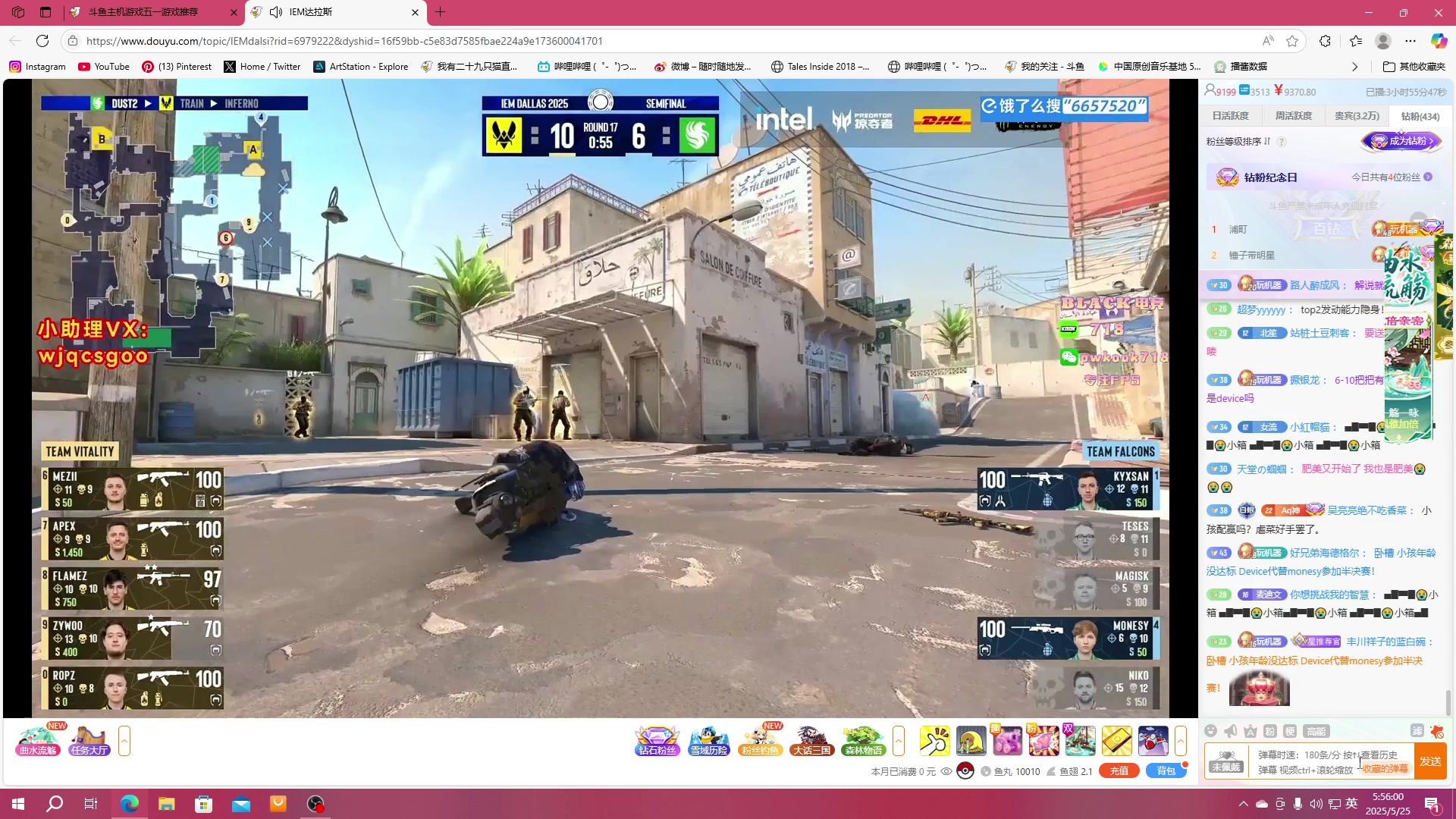Viewport: 1456px width, 819px height.
Task: Select rank 2 user 锤子带明星
Action: pyautogui.click(x=1251, y=256)
